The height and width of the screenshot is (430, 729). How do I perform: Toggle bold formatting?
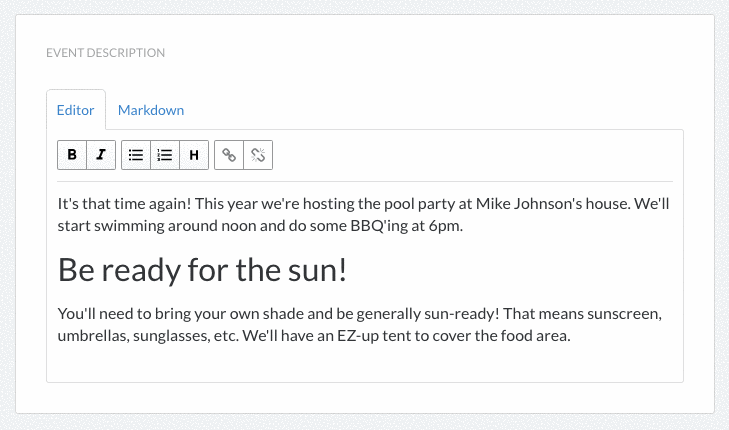(x=72, y=155)
